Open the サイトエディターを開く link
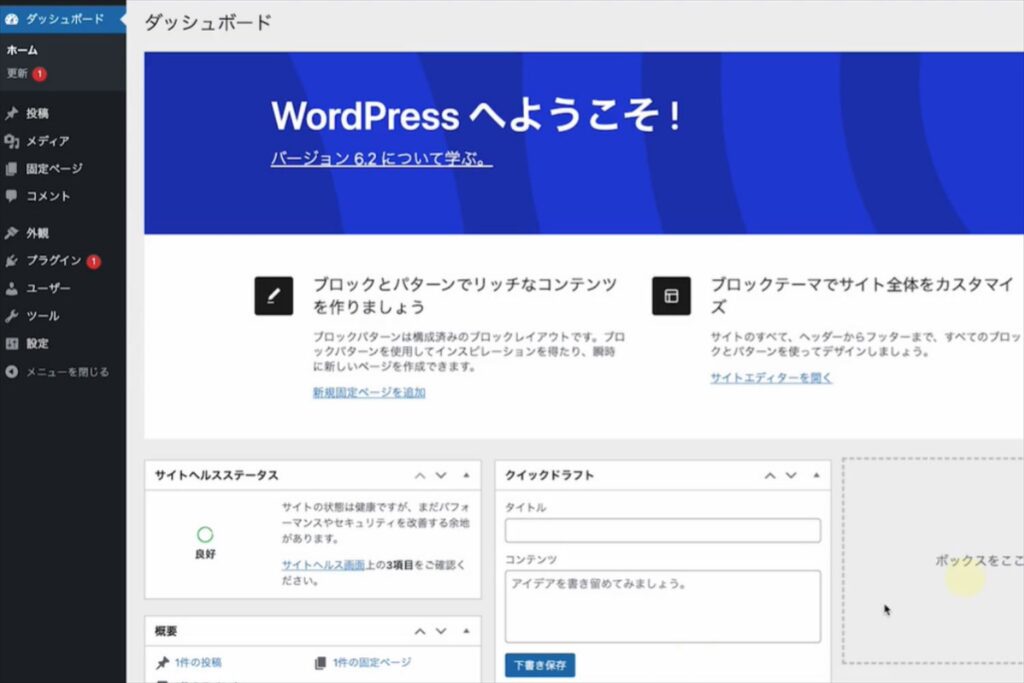The width and height of the screenshot is (1024, 683). tap(771, 378)
